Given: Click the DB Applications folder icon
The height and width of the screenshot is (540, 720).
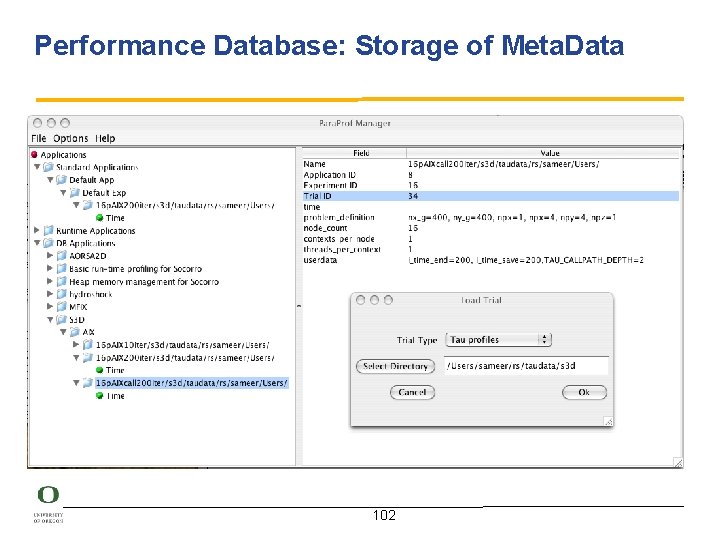Looking at the screenshot, I should pyautogui.click(x=48, y=243).
